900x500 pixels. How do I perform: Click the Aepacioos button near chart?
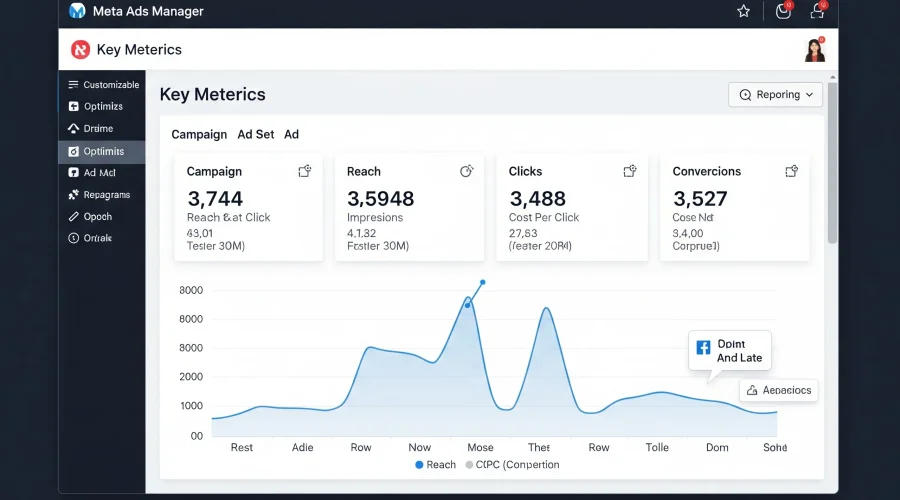coord(778,390)
